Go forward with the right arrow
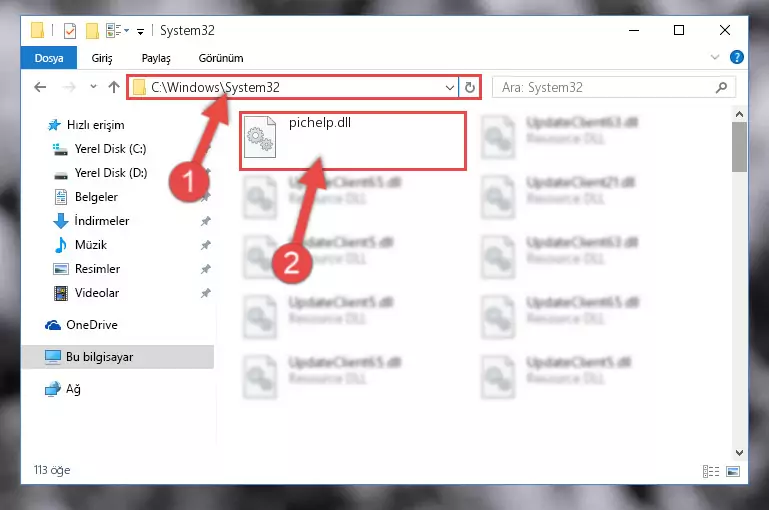 [69, 87]
